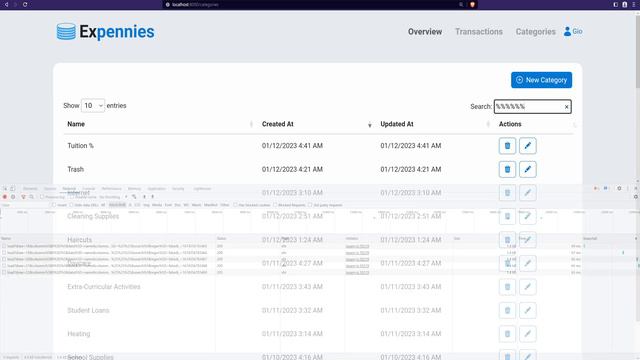
Task: Toggle Disable cache checkbox in DevTools
Action: (x=71, y=197)
